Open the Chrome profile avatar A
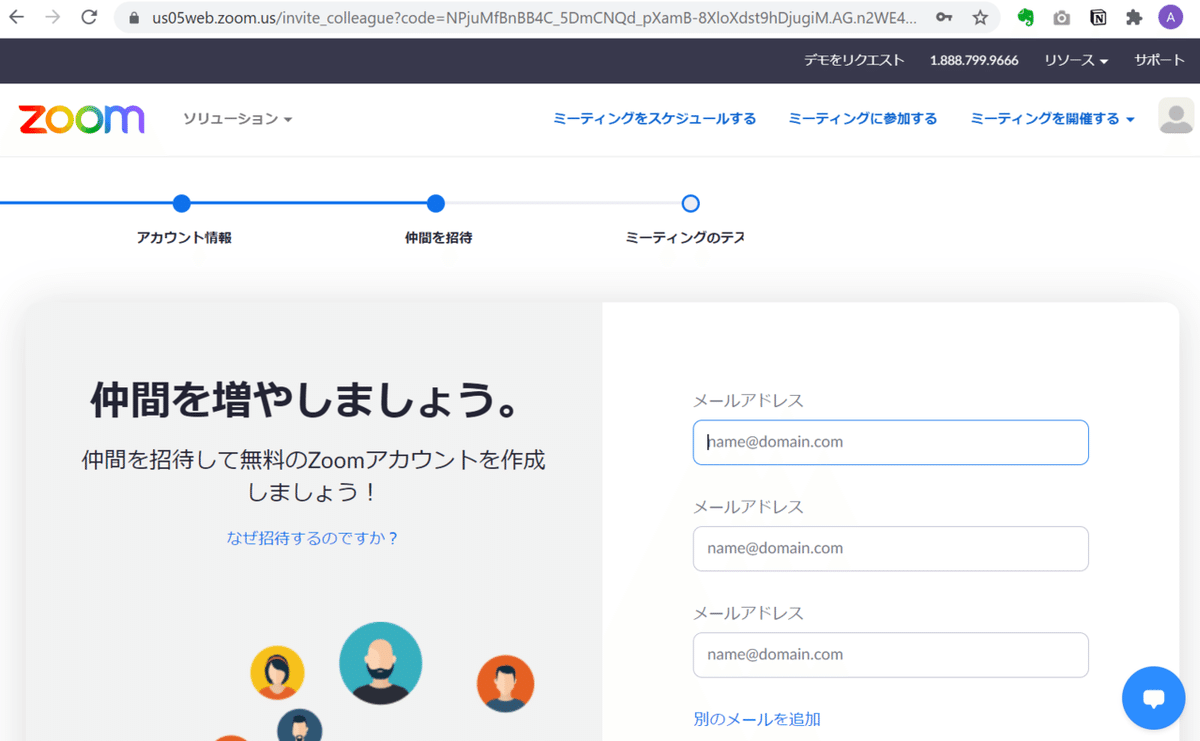 coord(1170,17)
